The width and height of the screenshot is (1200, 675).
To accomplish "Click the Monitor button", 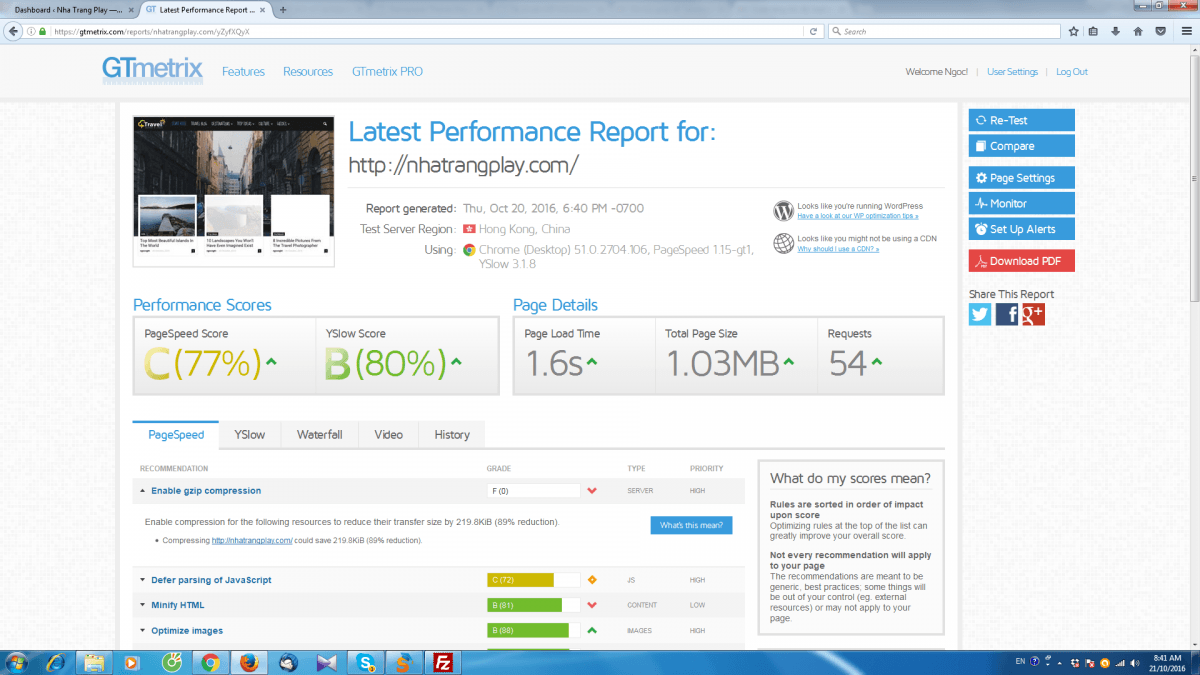I will pos(1021,204).
